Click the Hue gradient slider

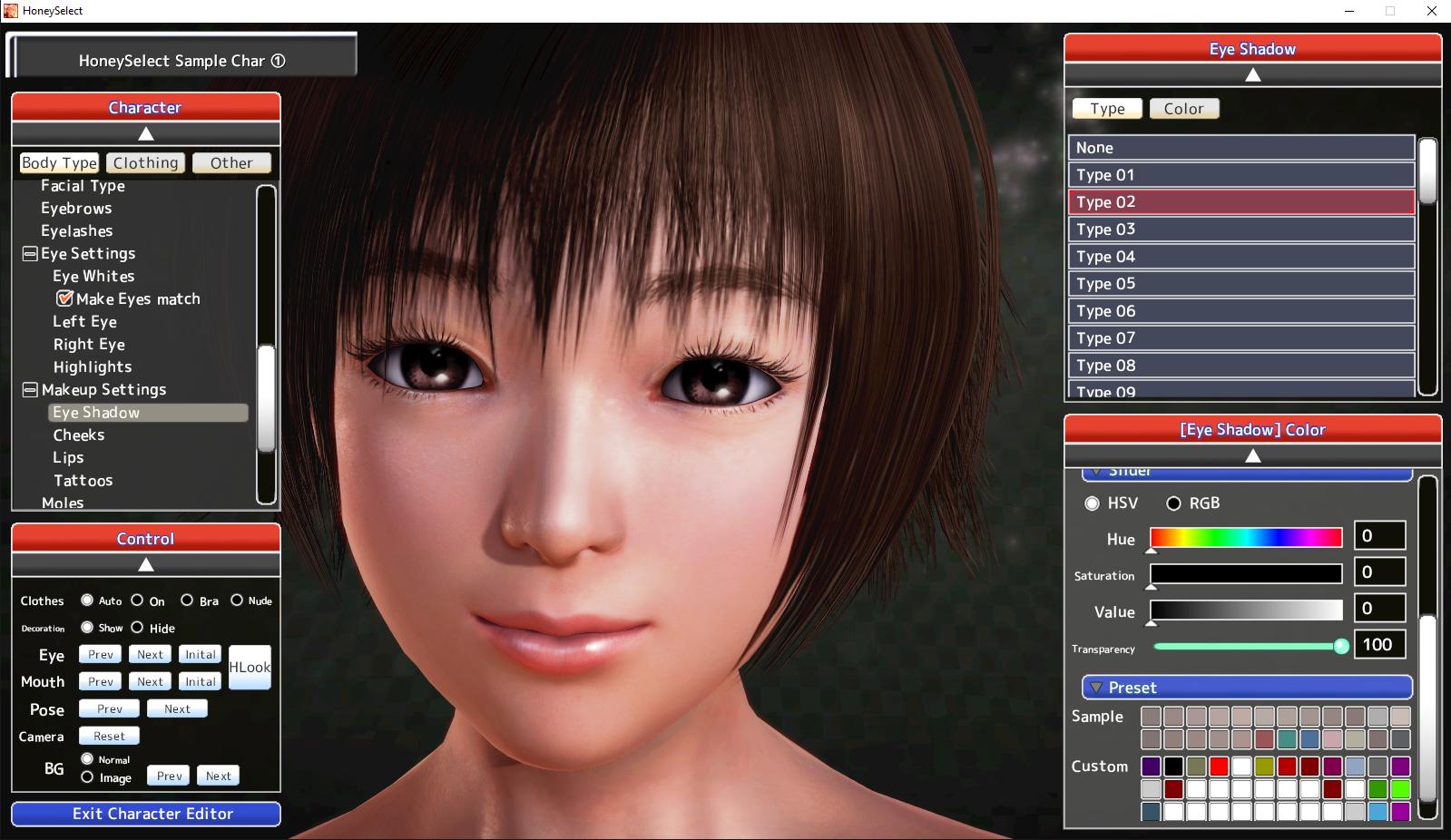click(1245, 538)
